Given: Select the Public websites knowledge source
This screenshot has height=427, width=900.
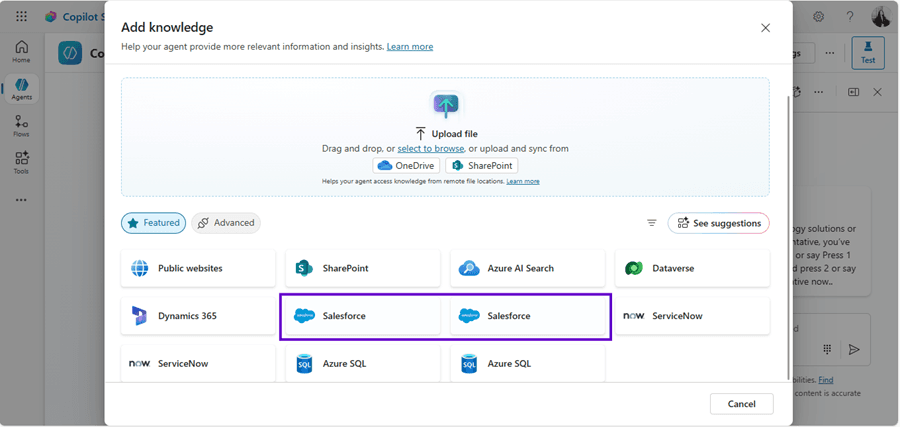Looking at the screenshot, I should pyautogui.click(x=198, y=268).
